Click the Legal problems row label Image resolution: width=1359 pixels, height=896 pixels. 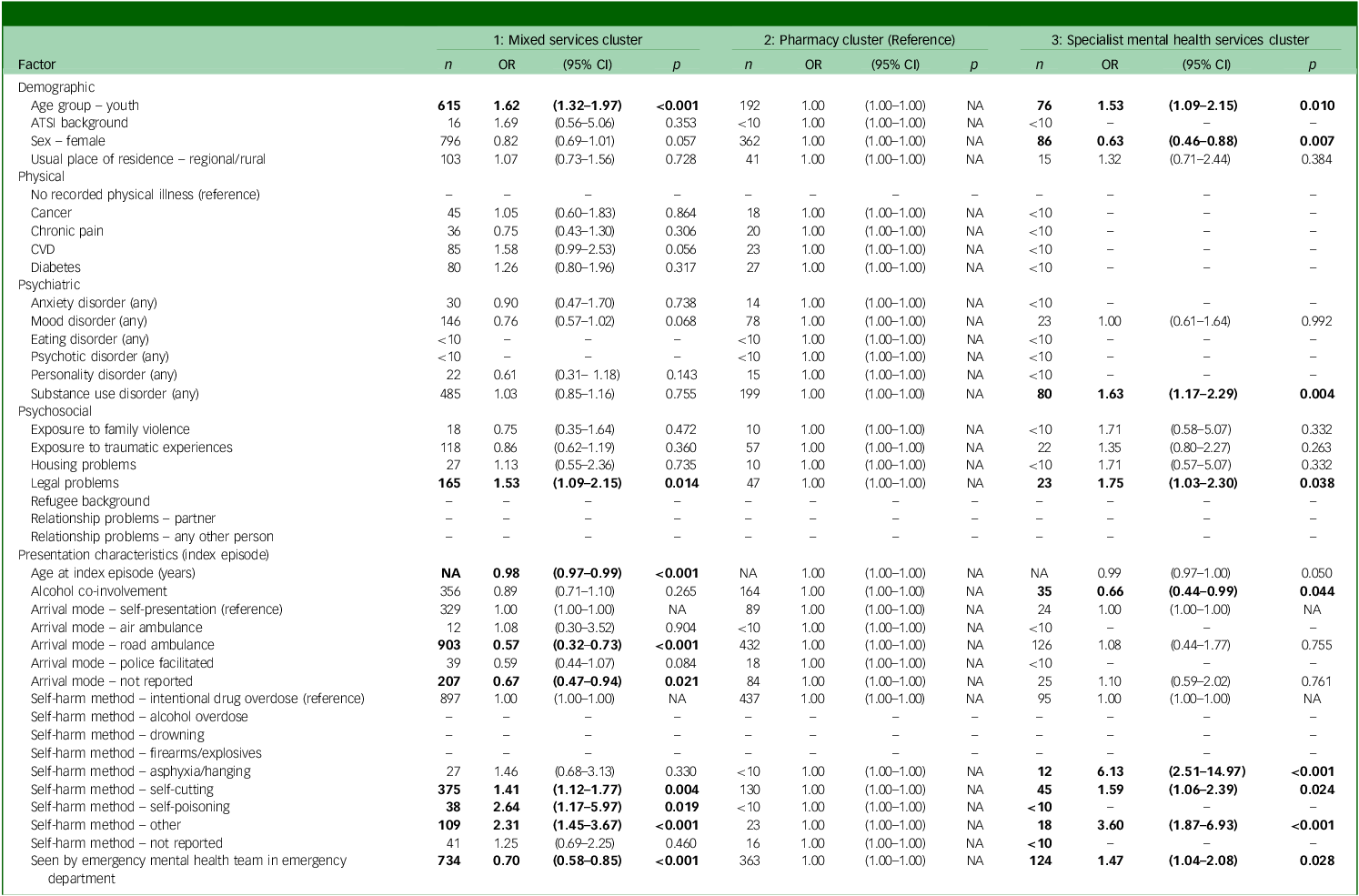point(75,483)
